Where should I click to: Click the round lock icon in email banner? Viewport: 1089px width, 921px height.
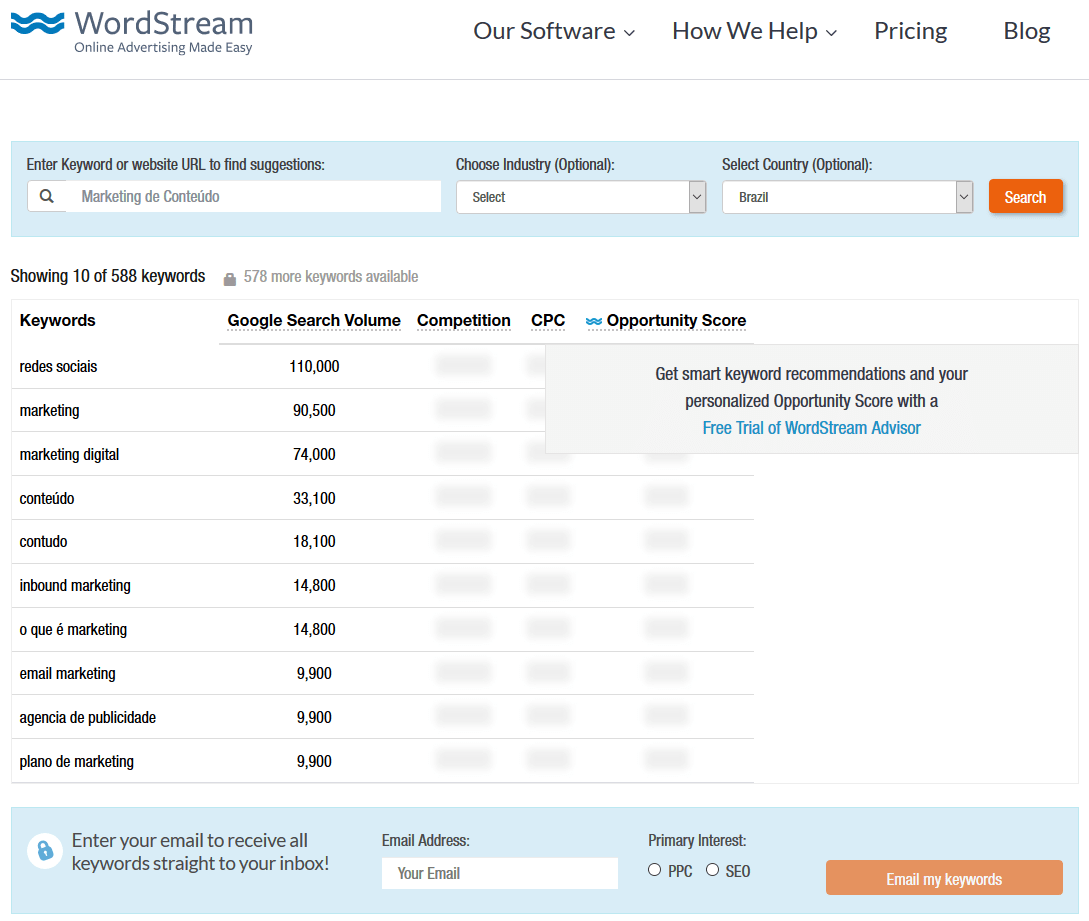point(45,851)
